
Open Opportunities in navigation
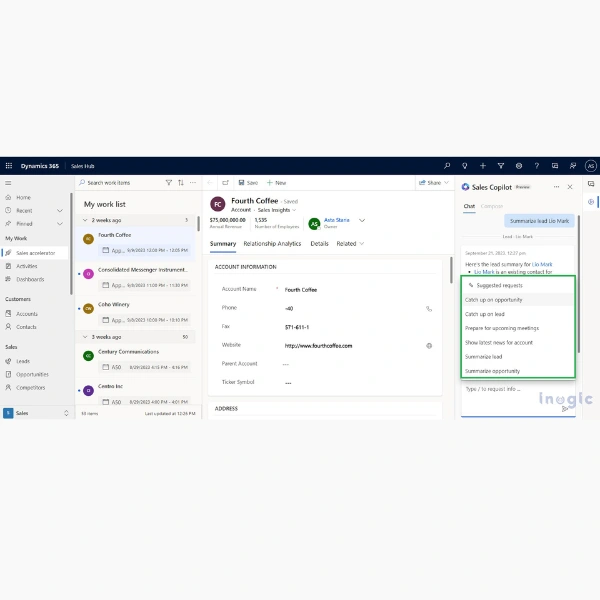(x=35, y=374)
